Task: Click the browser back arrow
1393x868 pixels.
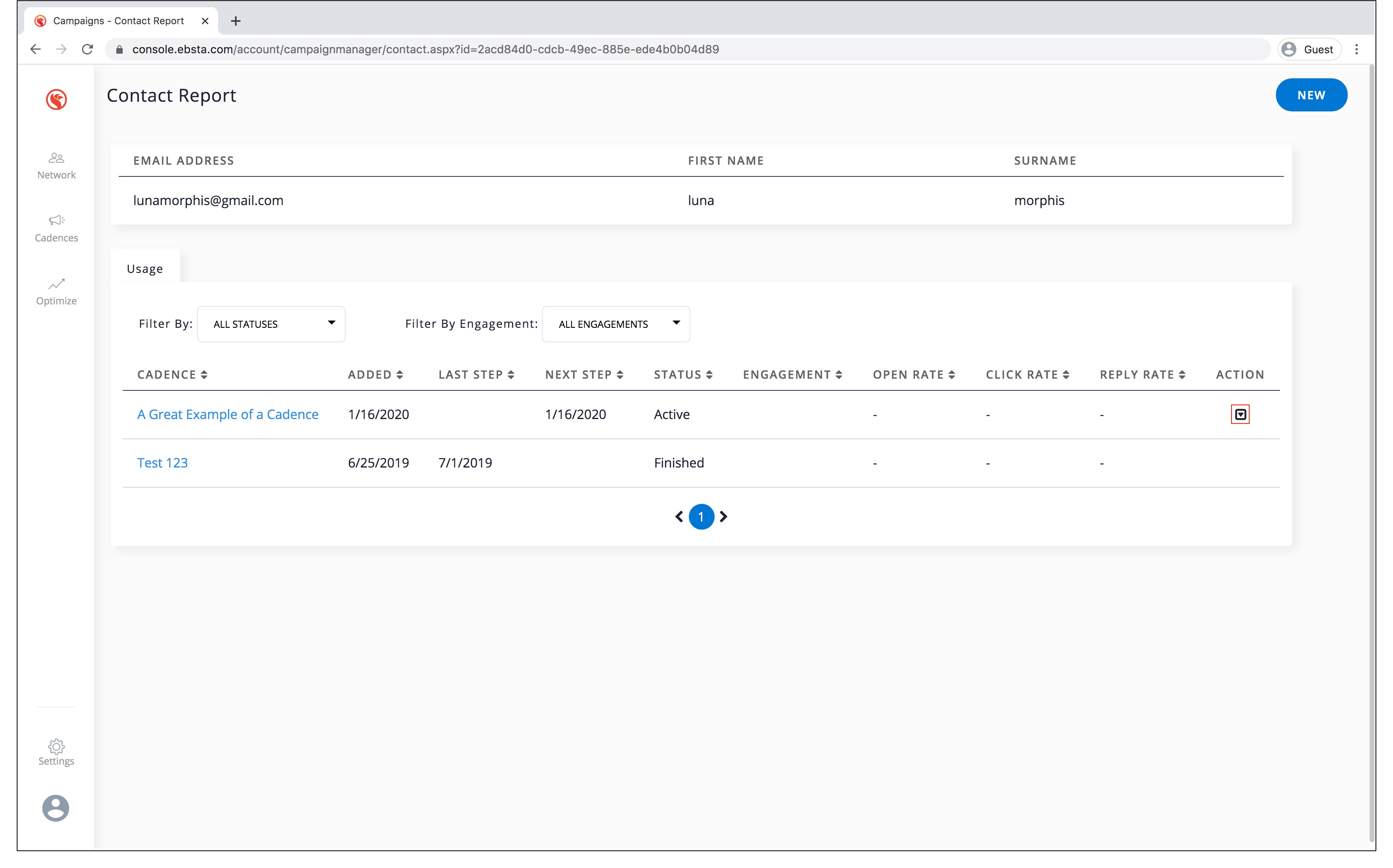Action: (x=36, y=49)
